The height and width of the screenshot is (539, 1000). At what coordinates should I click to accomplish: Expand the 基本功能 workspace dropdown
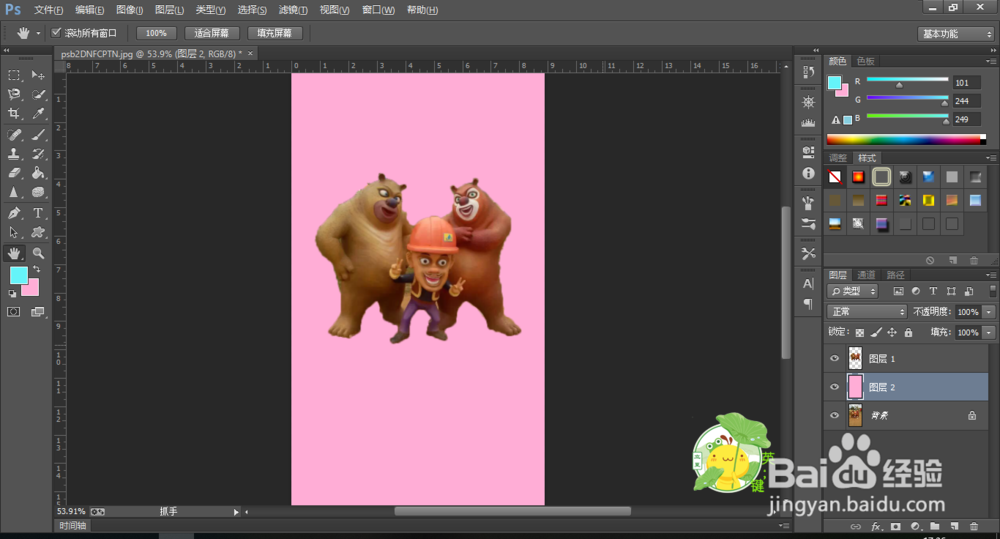953,33
